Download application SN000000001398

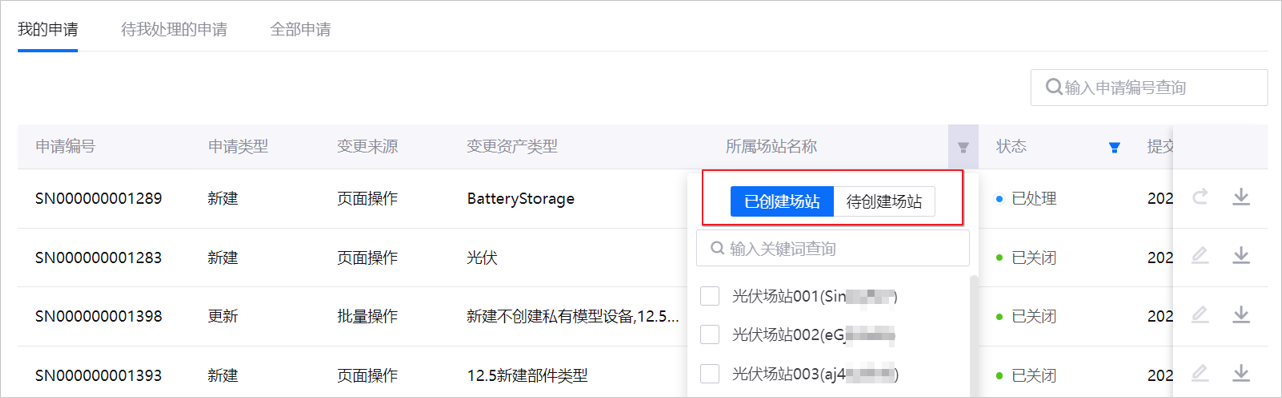click(x=1241, y=316)
